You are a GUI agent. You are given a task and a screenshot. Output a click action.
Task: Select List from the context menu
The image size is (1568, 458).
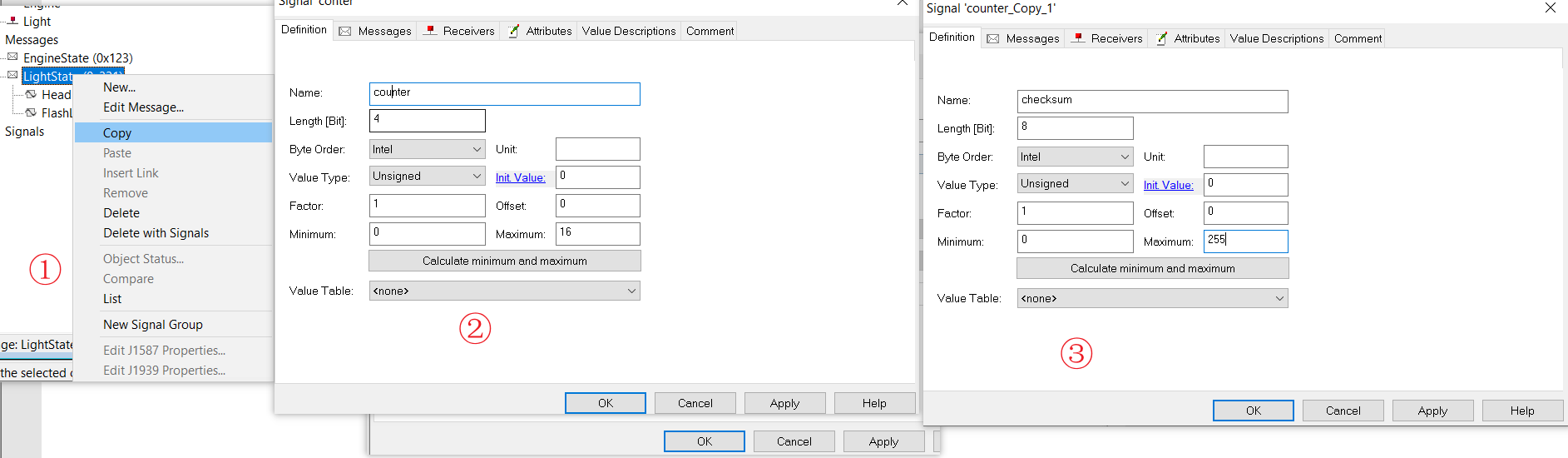coord(173,299)
